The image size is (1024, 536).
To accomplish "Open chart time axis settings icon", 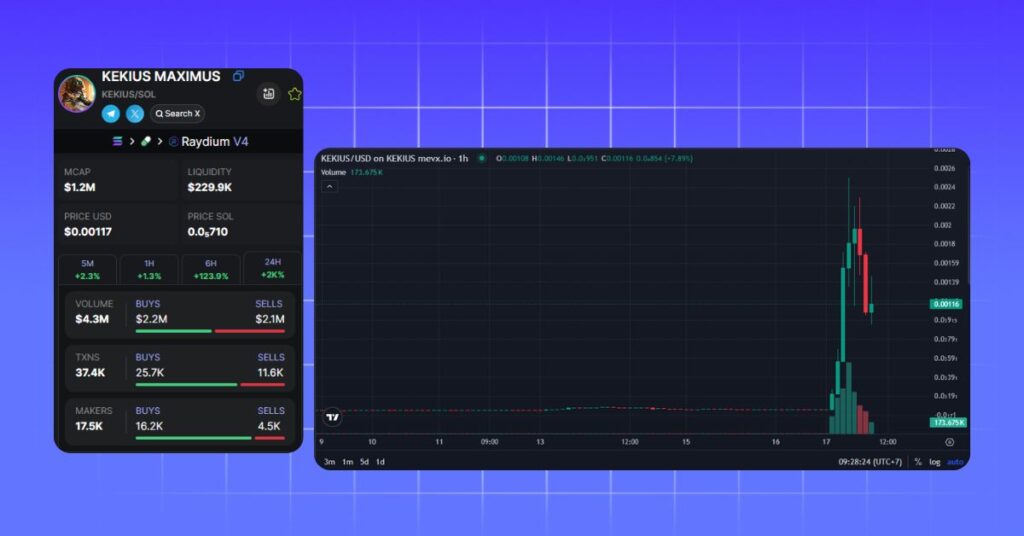I will pos(950,442).
